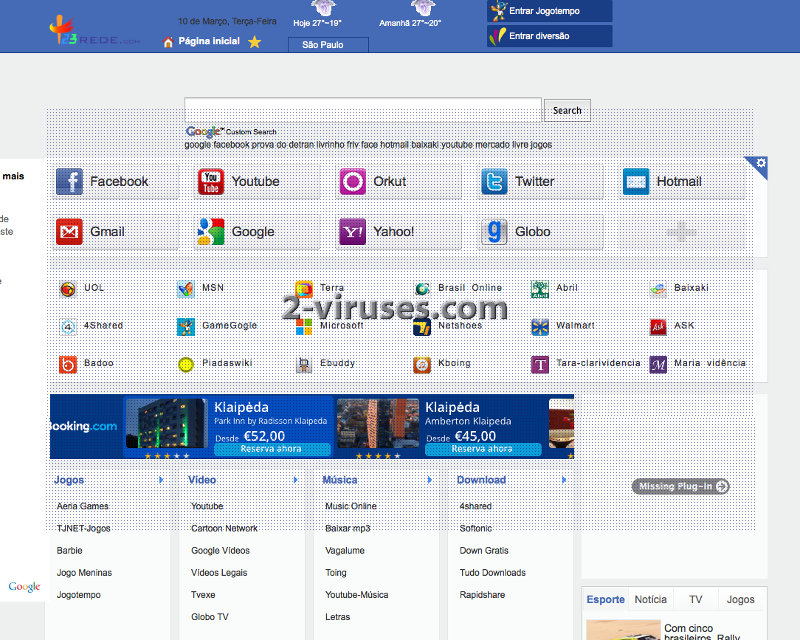The width and height of the screenshot is (800, 640).
Task: Add a new shortcut with plus tile
Action: [x=682, y=232]
